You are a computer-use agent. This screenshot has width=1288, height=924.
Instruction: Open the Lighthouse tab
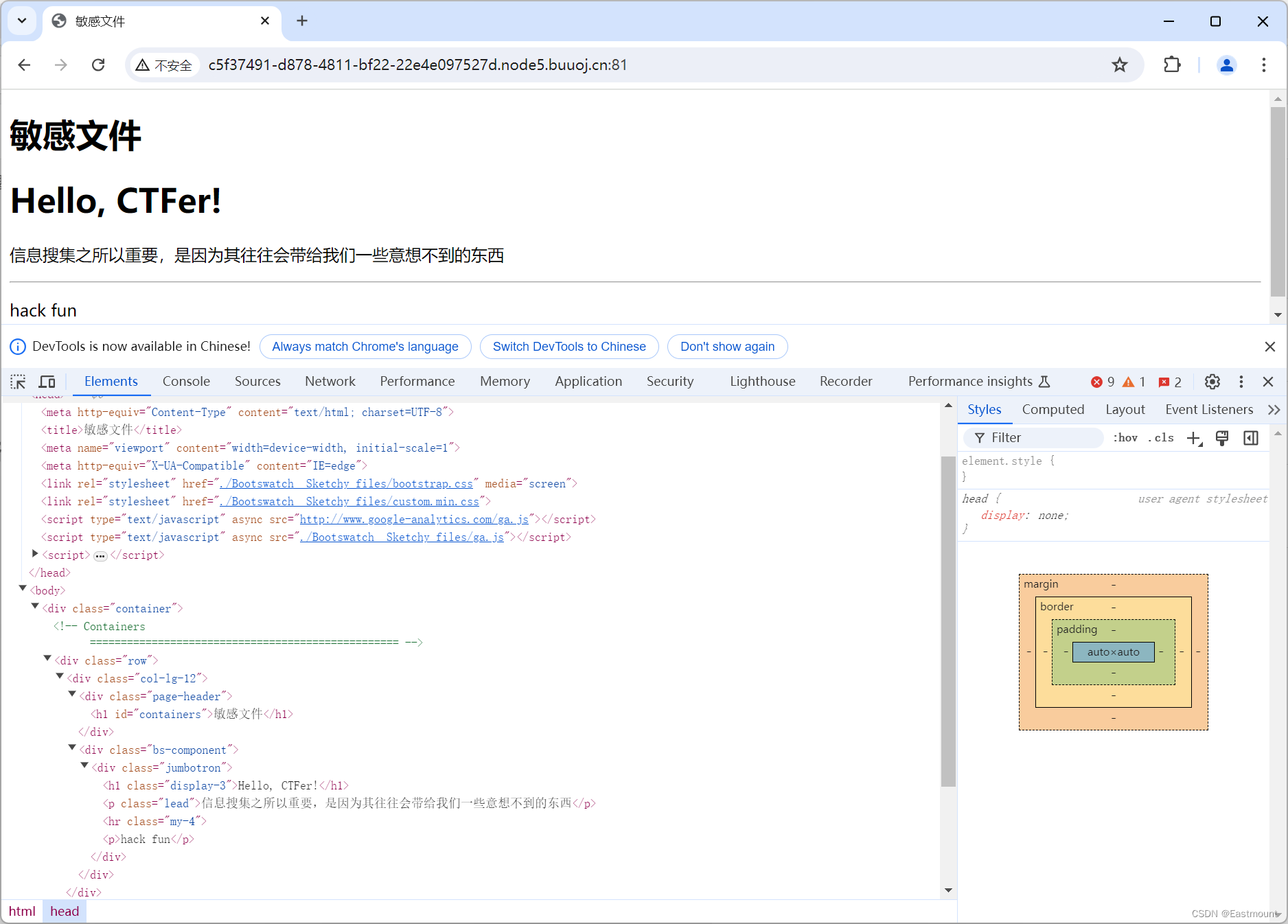click(763, 382)
